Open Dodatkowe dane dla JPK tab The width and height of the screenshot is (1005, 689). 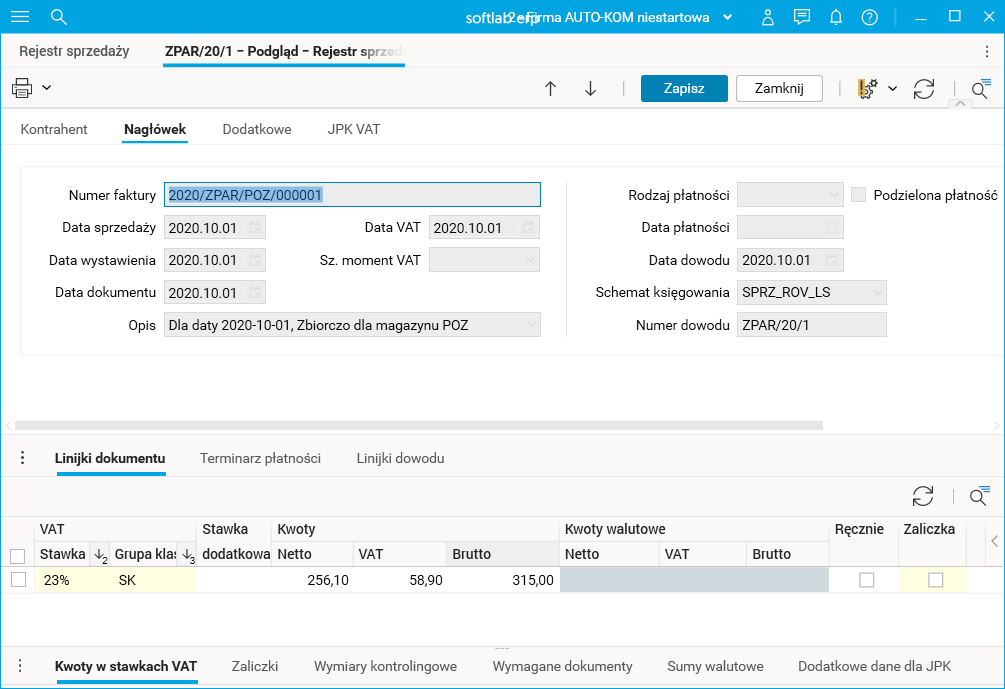tap(874, 667)
